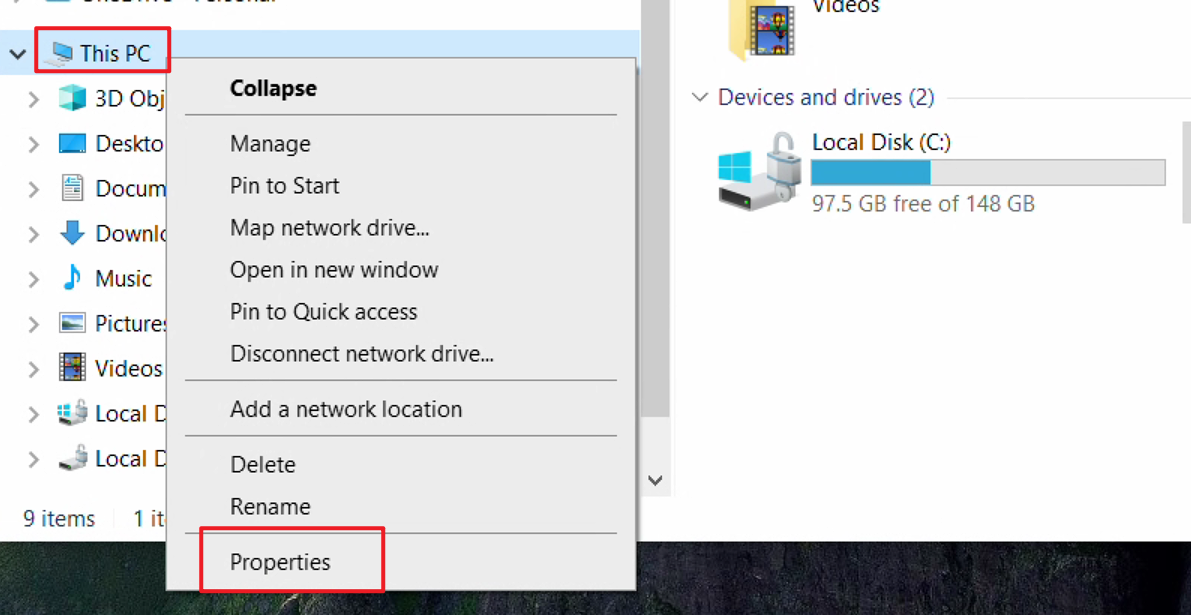Click the navigation pane scrollbar down arrow
The width and height of the screenshot is (1191, 615).
point(656,480)
